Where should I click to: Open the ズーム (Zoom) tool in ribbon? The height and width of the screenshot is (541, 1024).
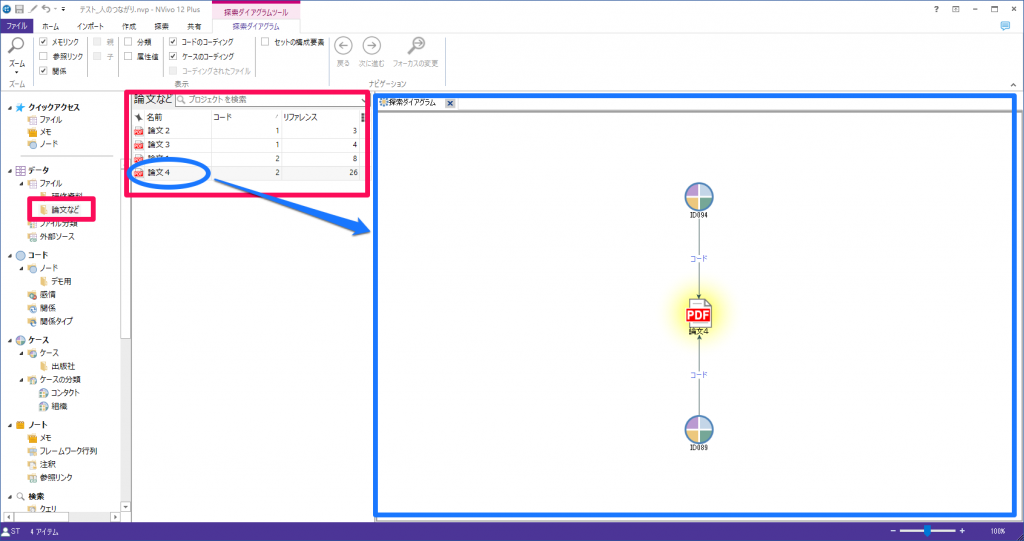[x=16, y=50]
